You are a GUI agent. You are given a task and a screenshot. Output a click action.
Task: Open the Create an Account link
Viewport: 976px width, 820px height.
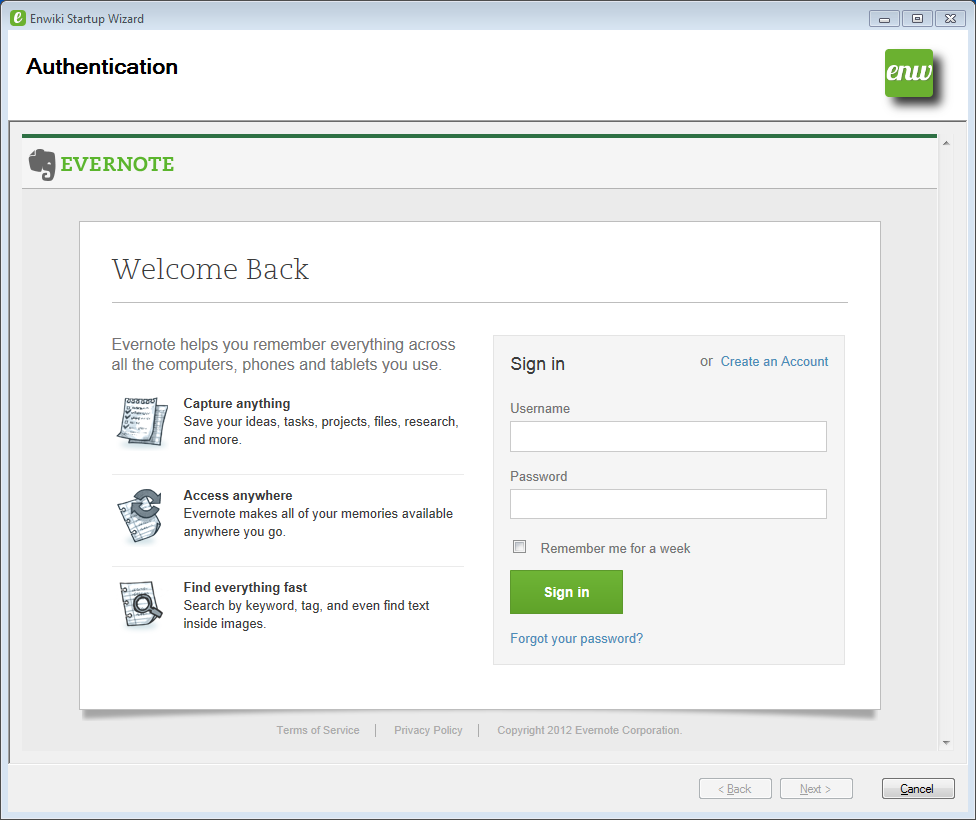[774, 362]
